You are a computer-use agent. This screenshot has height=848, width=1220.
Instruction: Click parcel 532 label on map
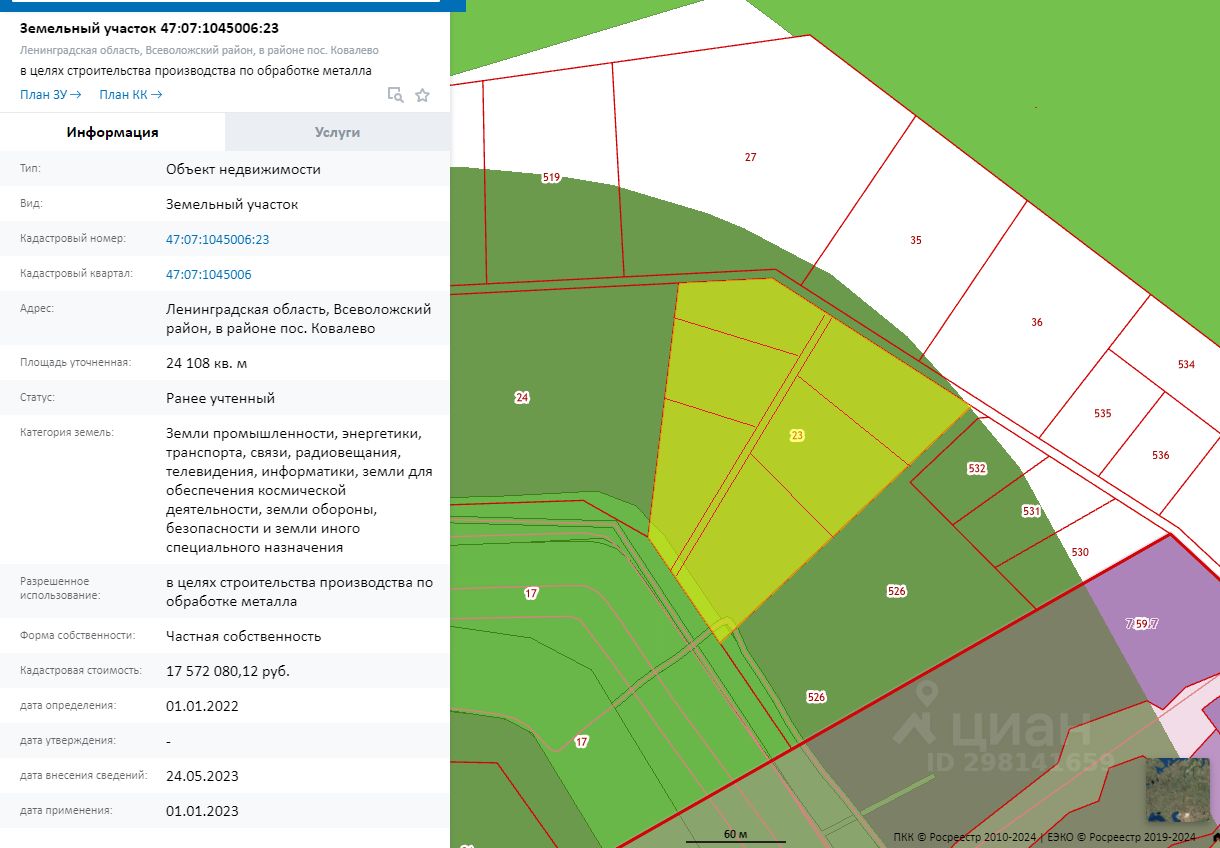point(977,468)
